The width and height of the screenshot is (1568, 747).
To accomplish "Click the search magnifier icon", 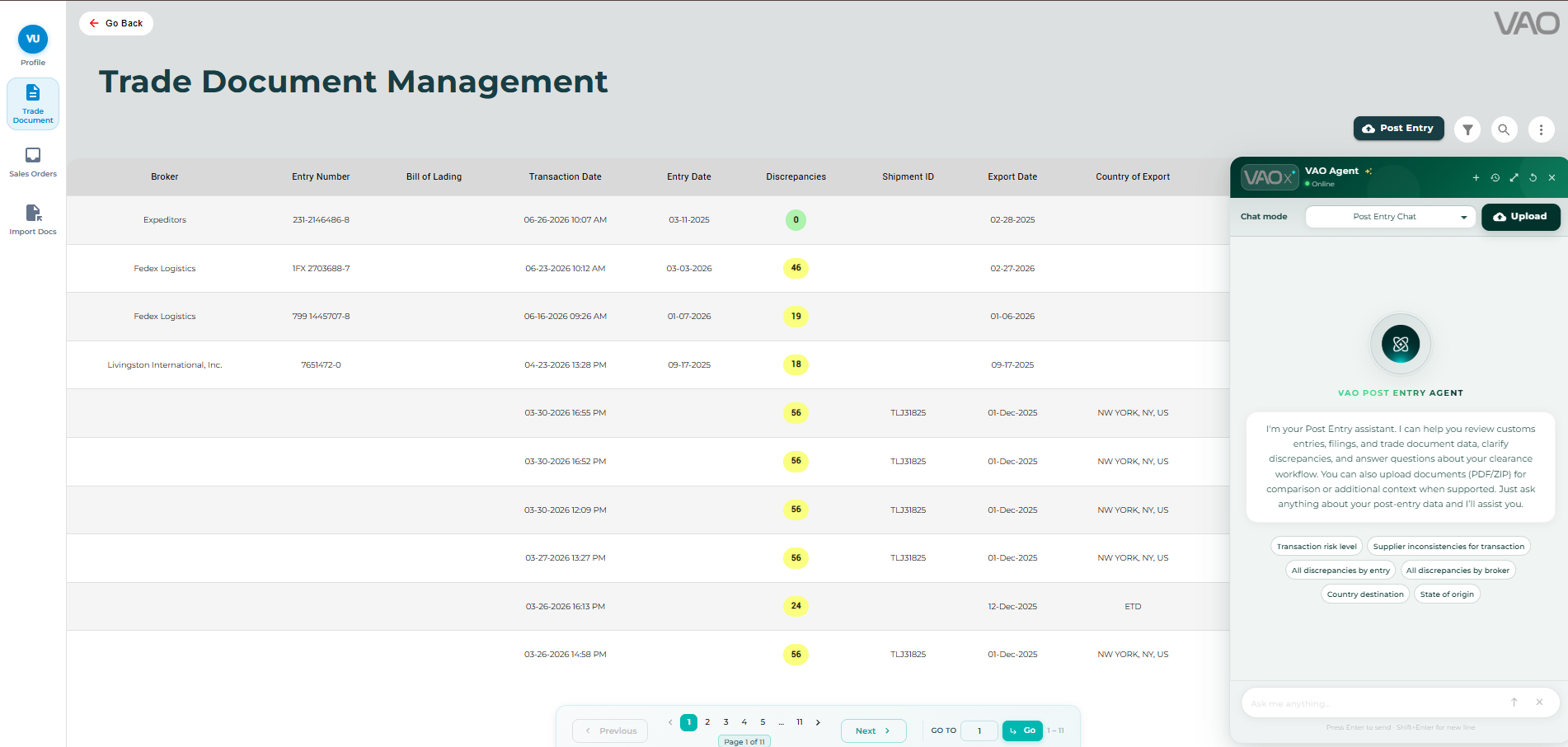I will click(x=1504, y=129).
